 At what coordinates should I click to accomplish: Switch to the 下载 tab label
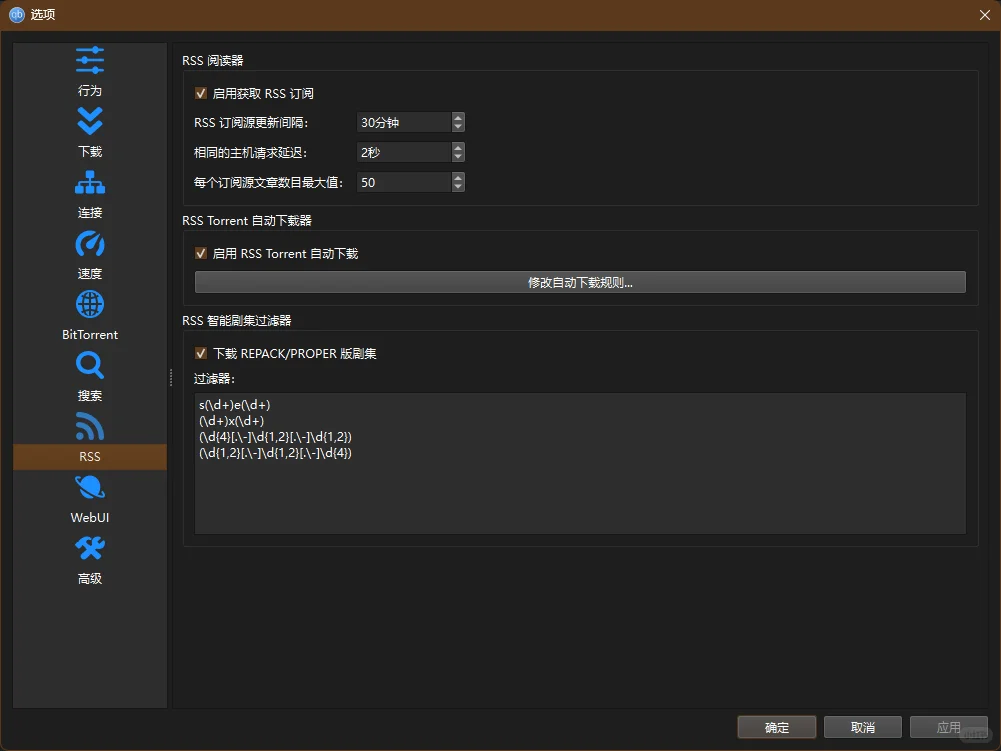[x=89, y=151]
